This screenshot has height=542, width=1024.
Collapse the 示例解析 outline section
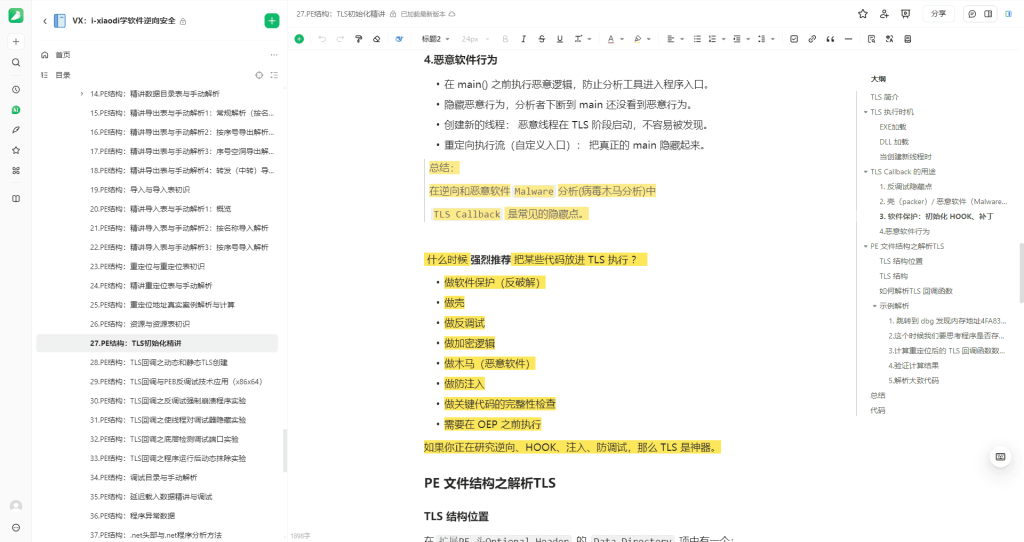(x=873, y=306)
